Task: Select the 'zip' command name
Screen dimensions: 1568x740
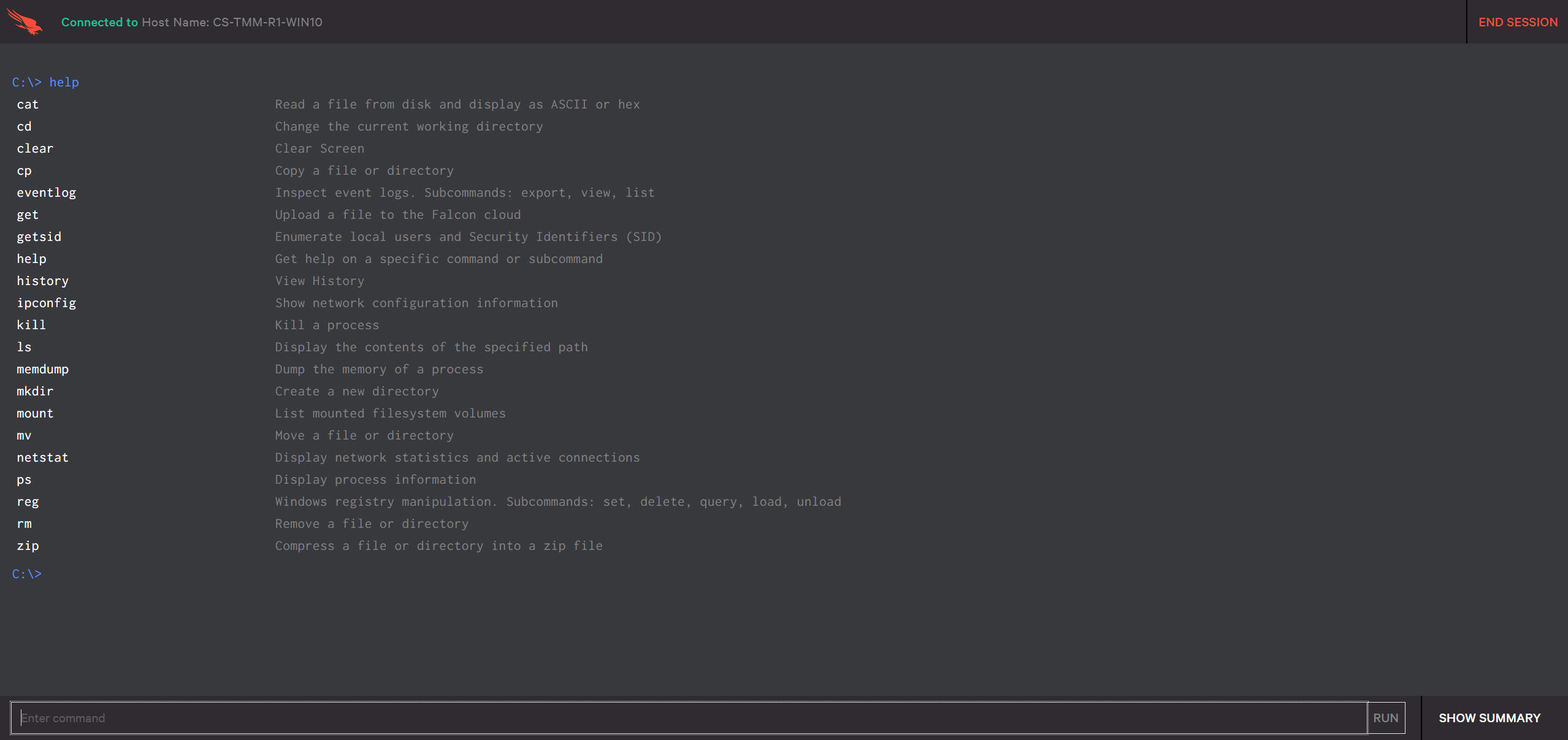Action: click(28, 546)
